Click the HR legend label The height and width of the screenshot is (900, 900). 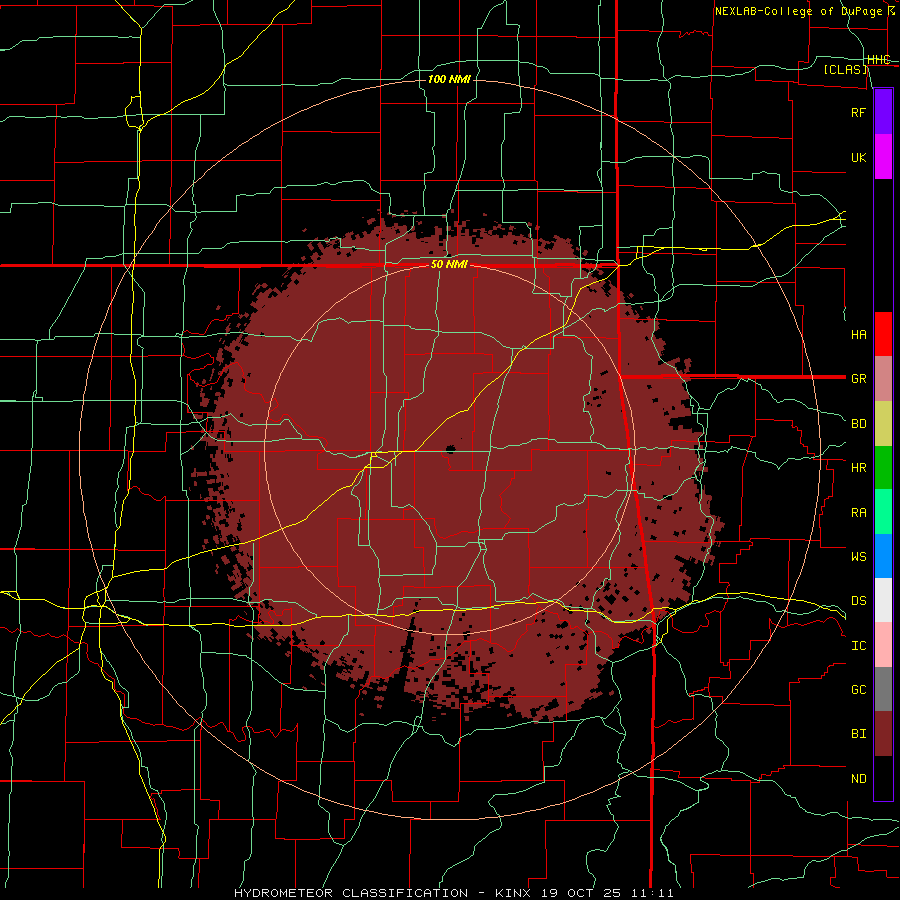click(x=858, y=468)
